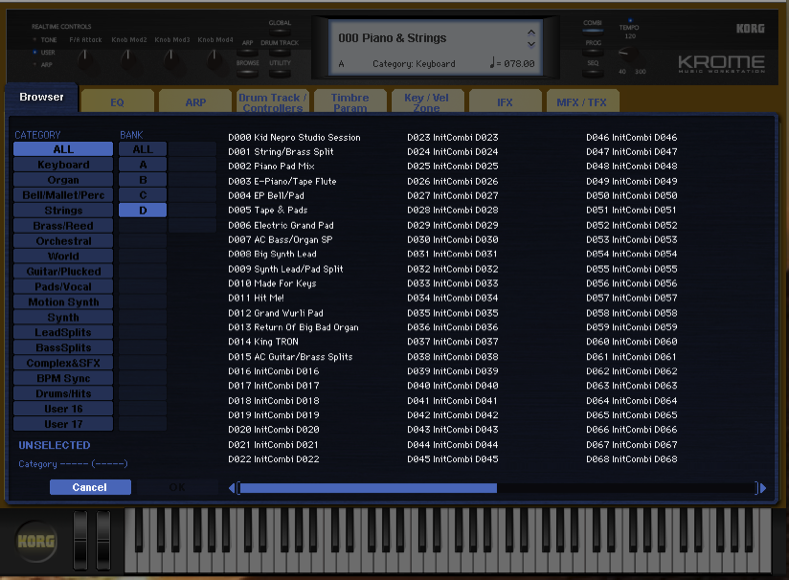789x580 pixels.
Task: Switch to SEQ mode
Action: coord(593,73)
